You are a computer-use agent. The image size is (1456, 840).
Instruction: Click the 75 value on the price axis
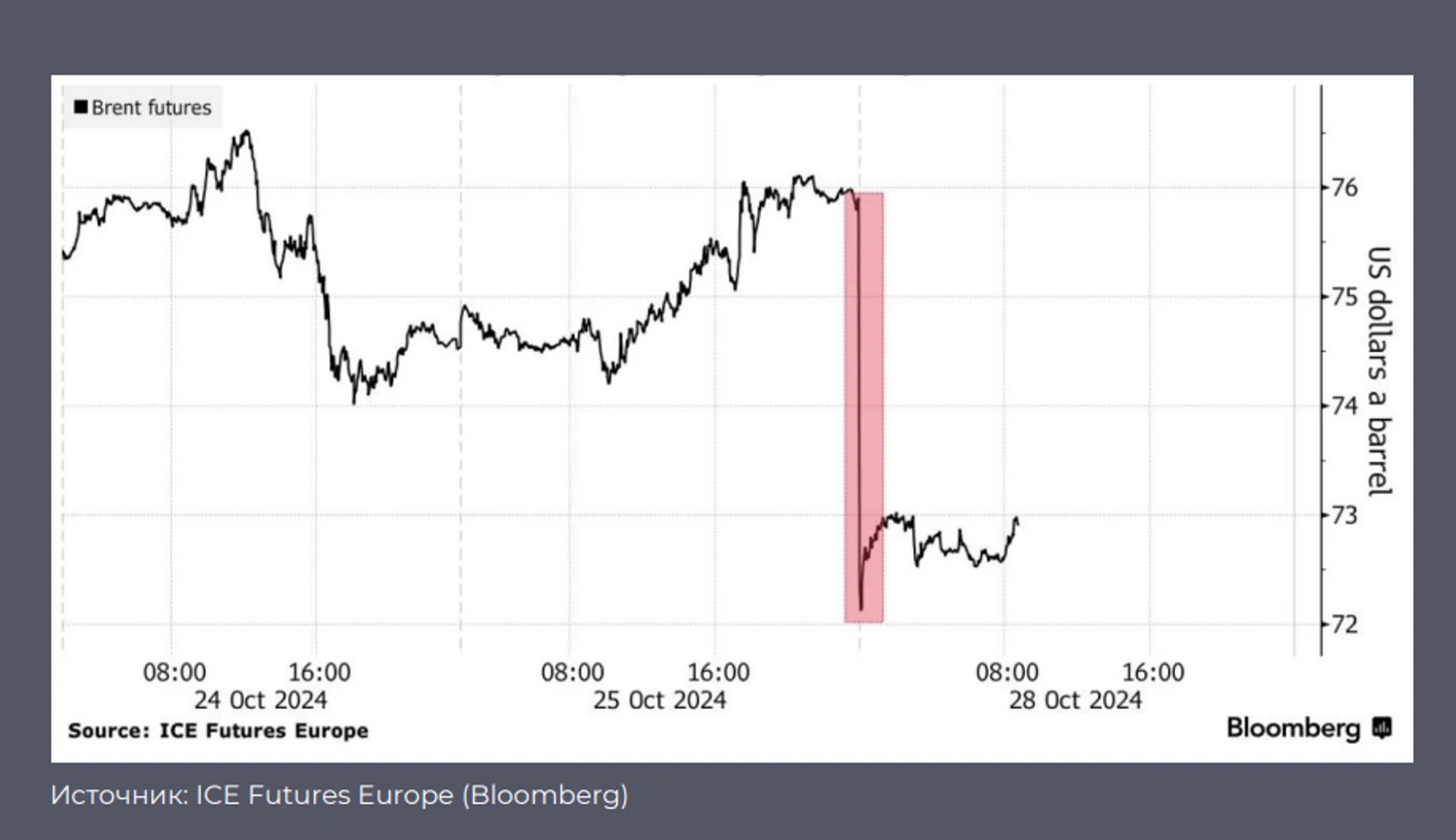[1344, 297]
